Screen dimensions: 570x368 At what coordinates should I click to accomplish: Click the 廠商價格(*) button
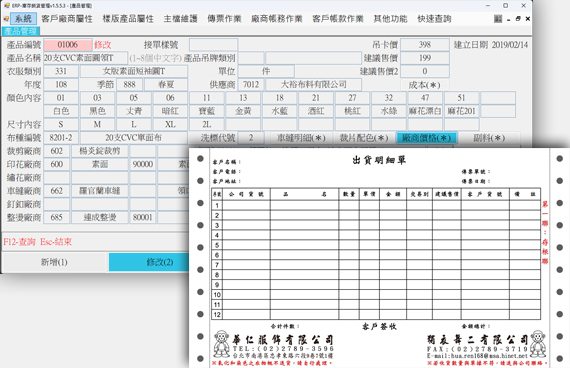(426, 138)
